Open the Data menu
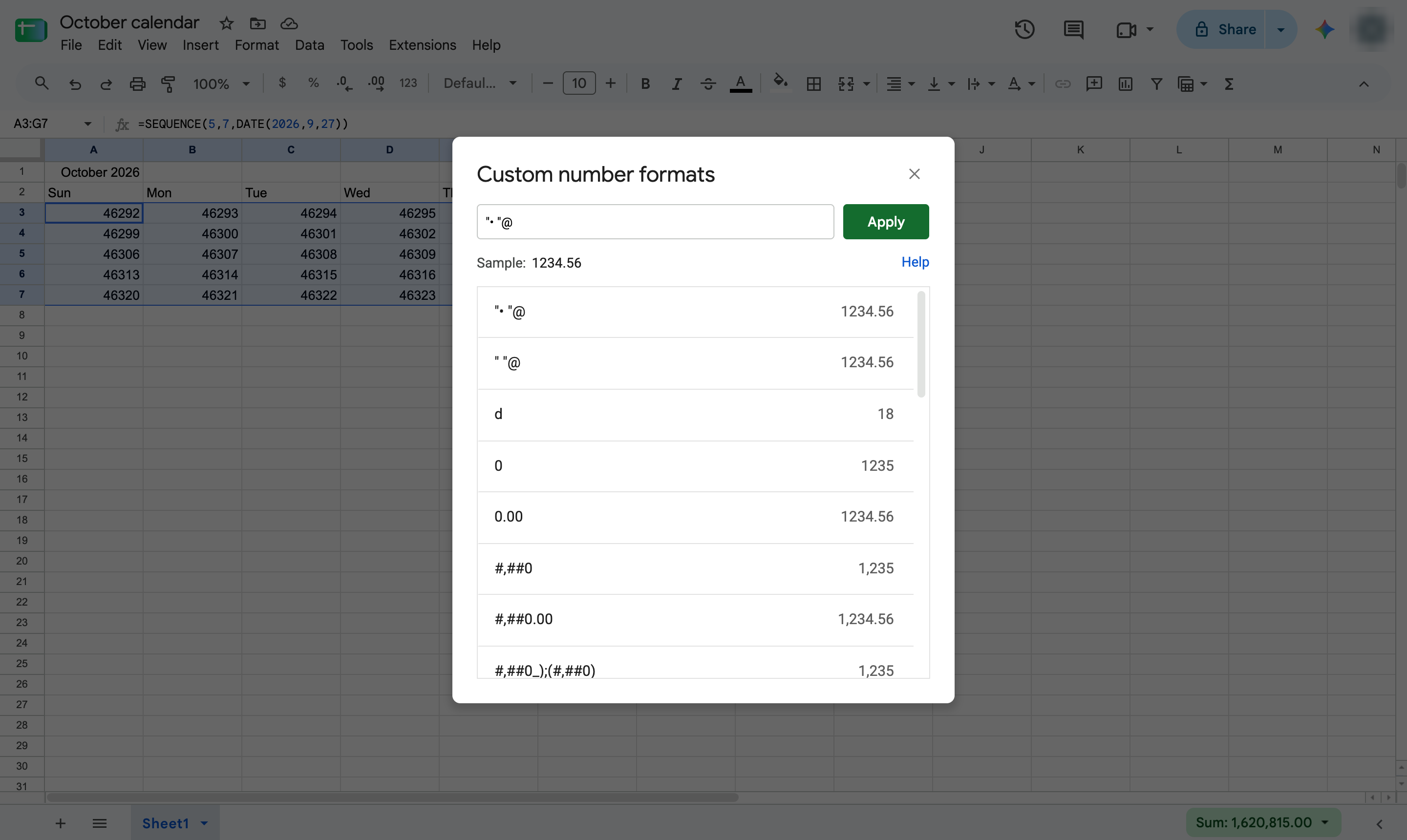1407x840 pixels. click(309, 45)
